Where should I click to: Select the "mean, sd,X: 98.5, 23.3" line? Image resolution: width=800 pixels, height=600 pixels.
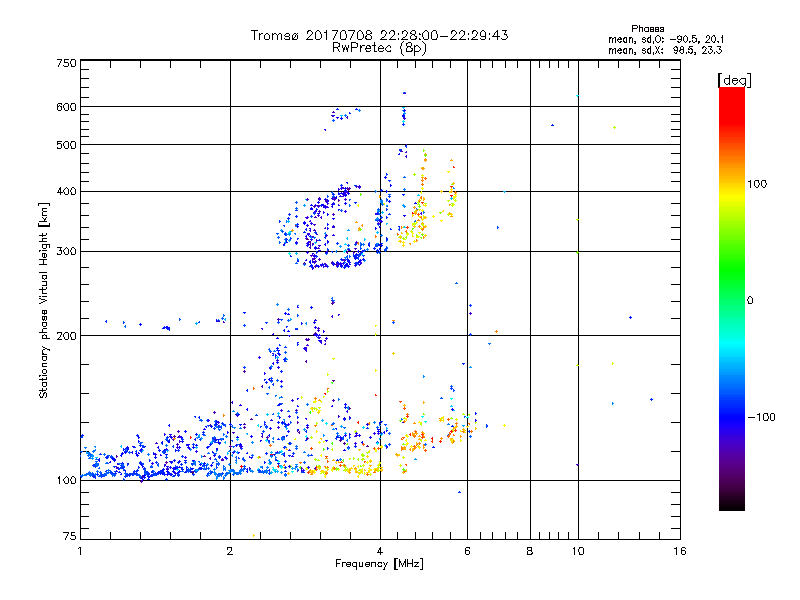665,50
